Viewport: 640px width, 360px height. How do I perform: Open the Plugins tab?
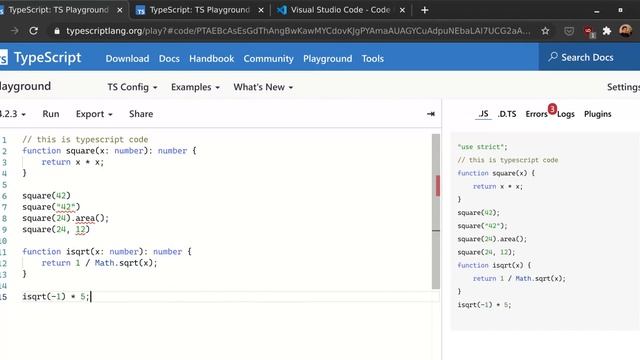click(598, 114)
